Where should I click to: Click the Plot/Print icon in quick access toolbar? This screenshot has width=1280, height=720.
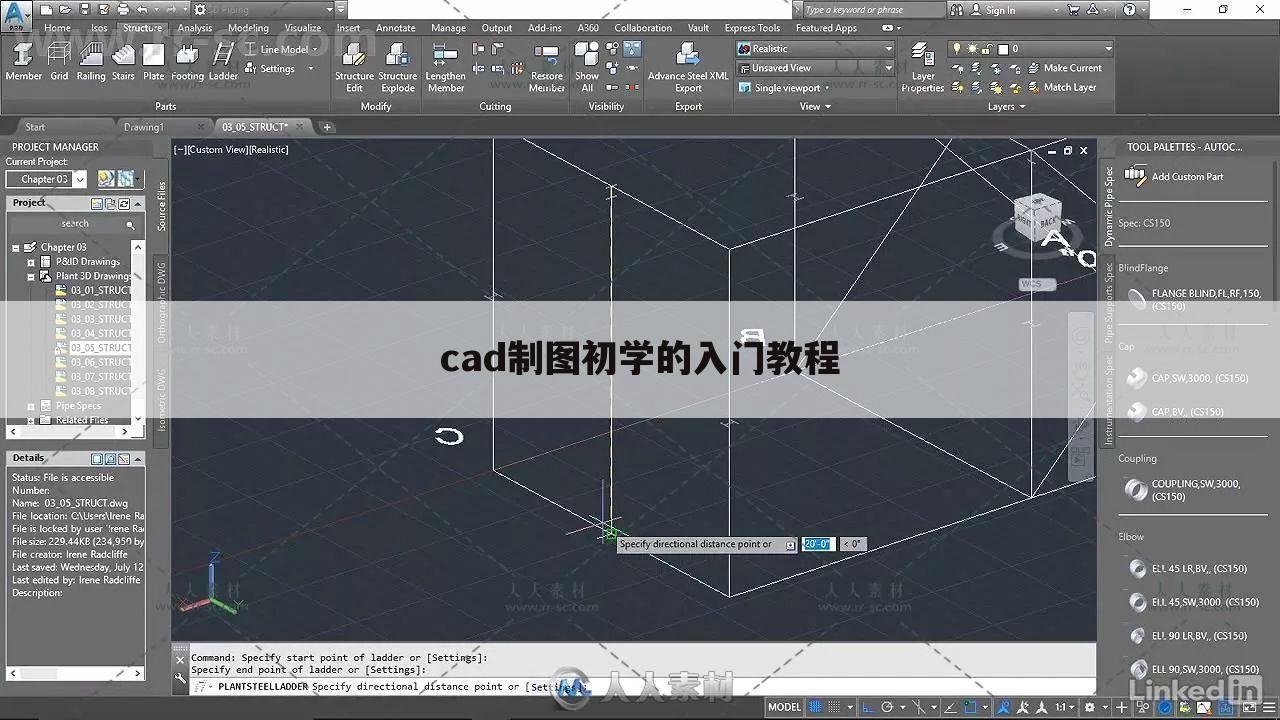[x=122, y=10]
